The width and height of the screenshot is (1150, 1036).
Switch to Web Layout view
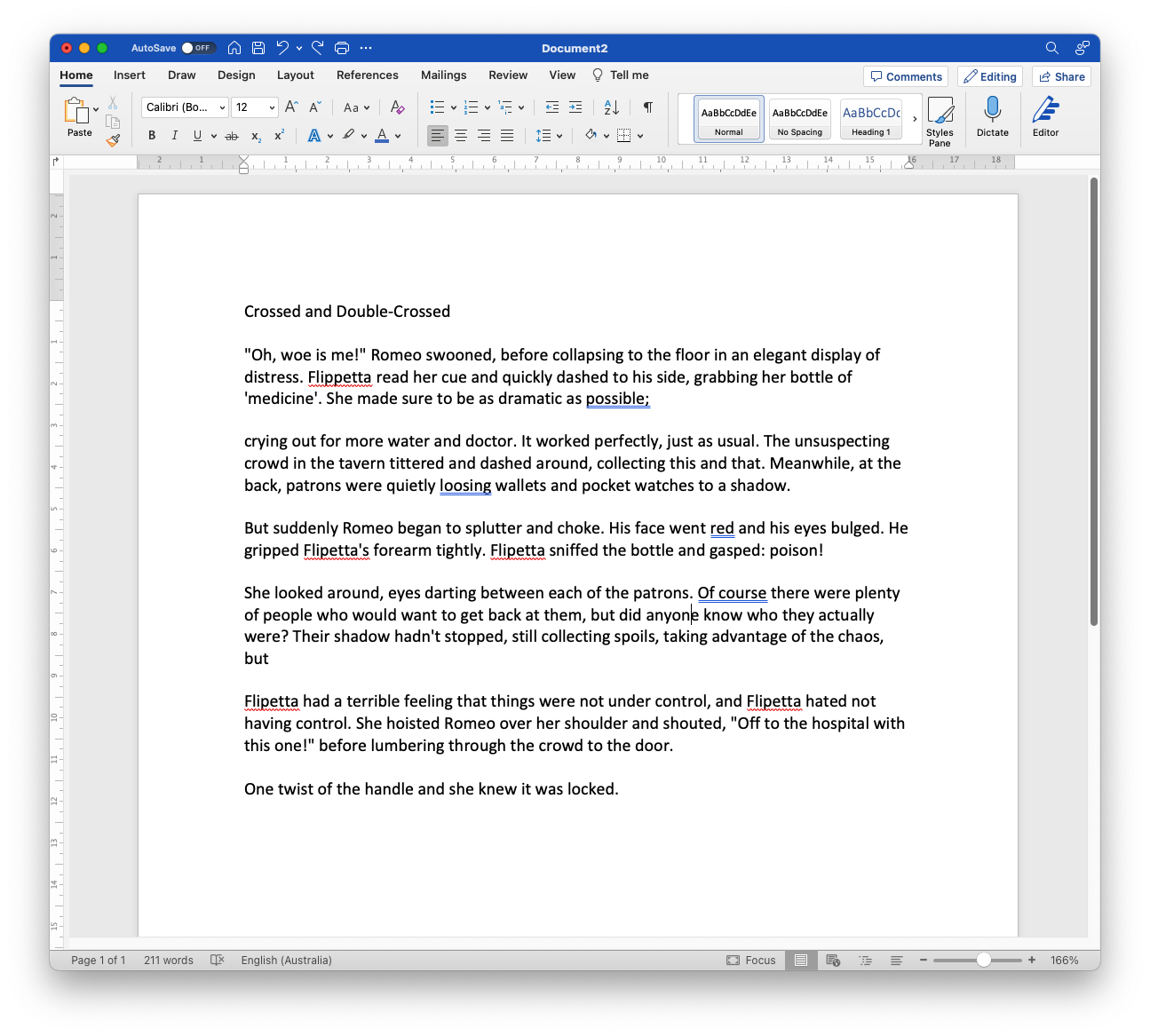[x=833, y=960]
